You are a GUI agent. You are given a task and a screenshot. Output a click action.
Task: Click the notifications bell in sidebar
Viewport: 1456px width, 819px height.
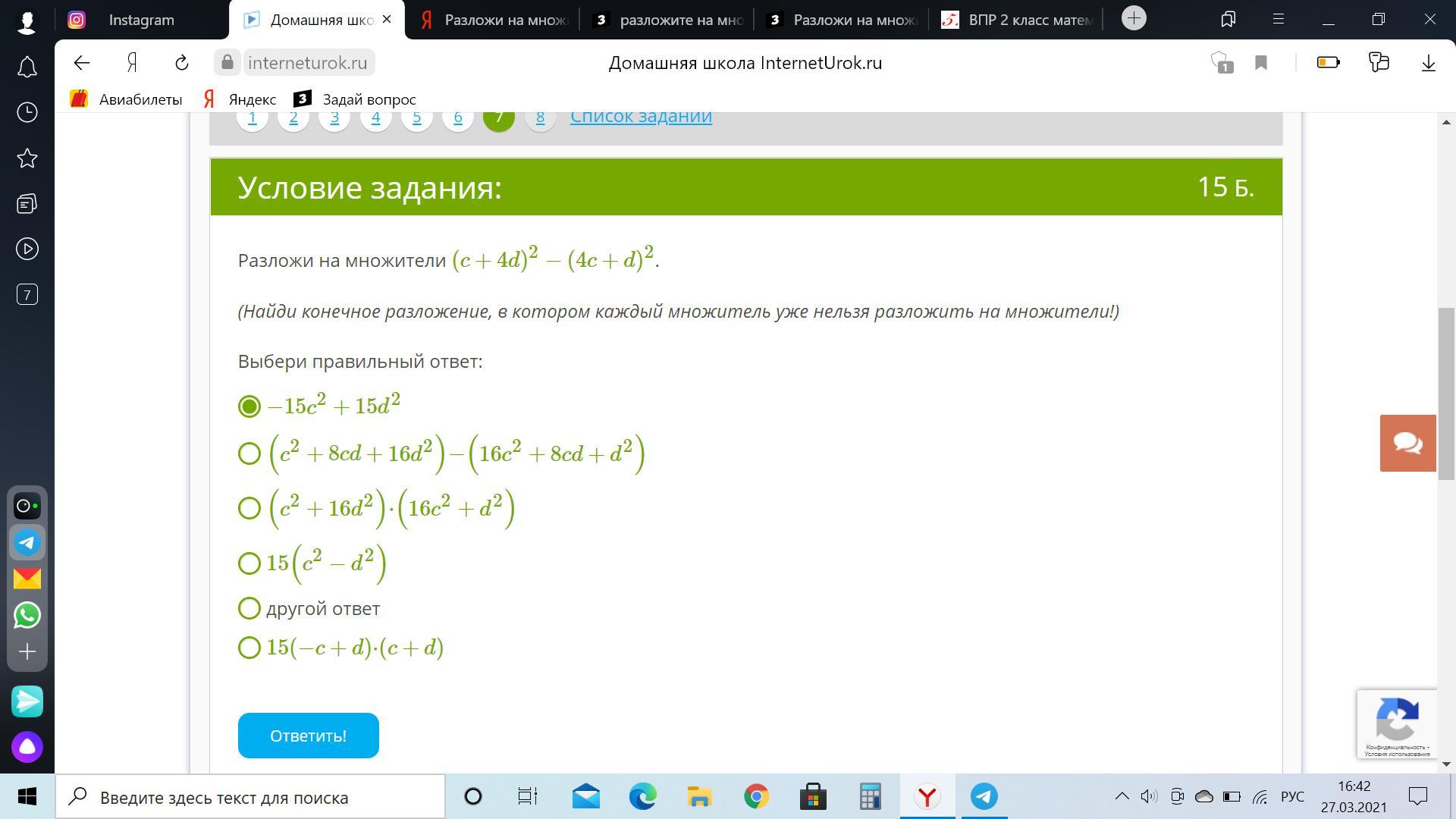[27, 67]
